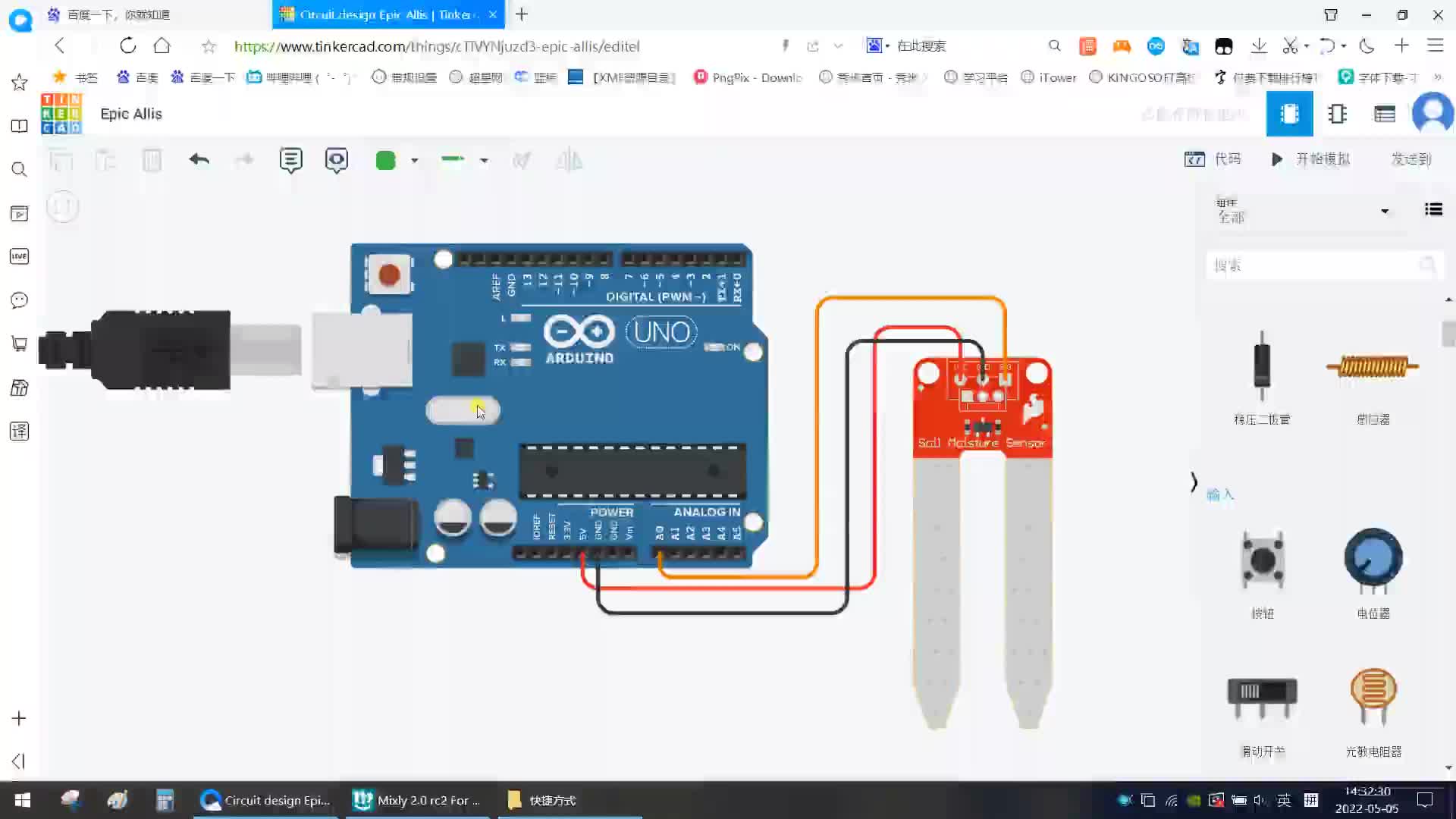Open the user profile avatar

[x=1432, y=114]
